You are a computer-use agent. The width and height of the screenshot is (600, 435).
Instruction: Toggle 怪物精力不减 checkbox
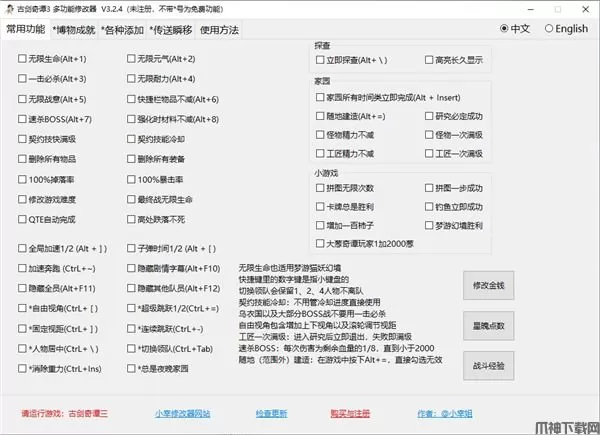320,135
